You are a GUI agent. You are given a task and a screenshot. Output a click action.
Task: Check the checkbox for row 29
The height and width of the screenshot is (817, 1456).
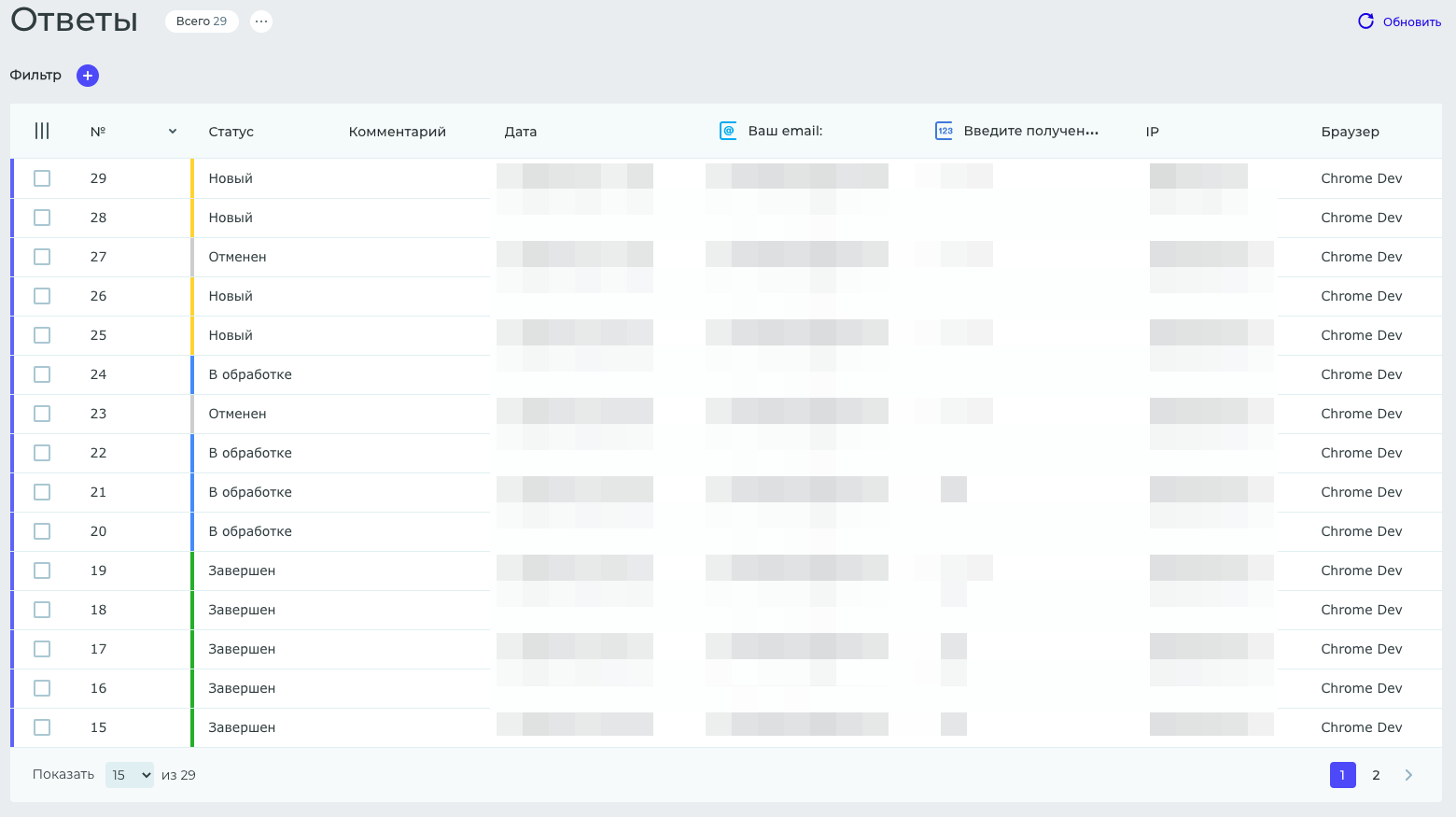coord(42,178)
